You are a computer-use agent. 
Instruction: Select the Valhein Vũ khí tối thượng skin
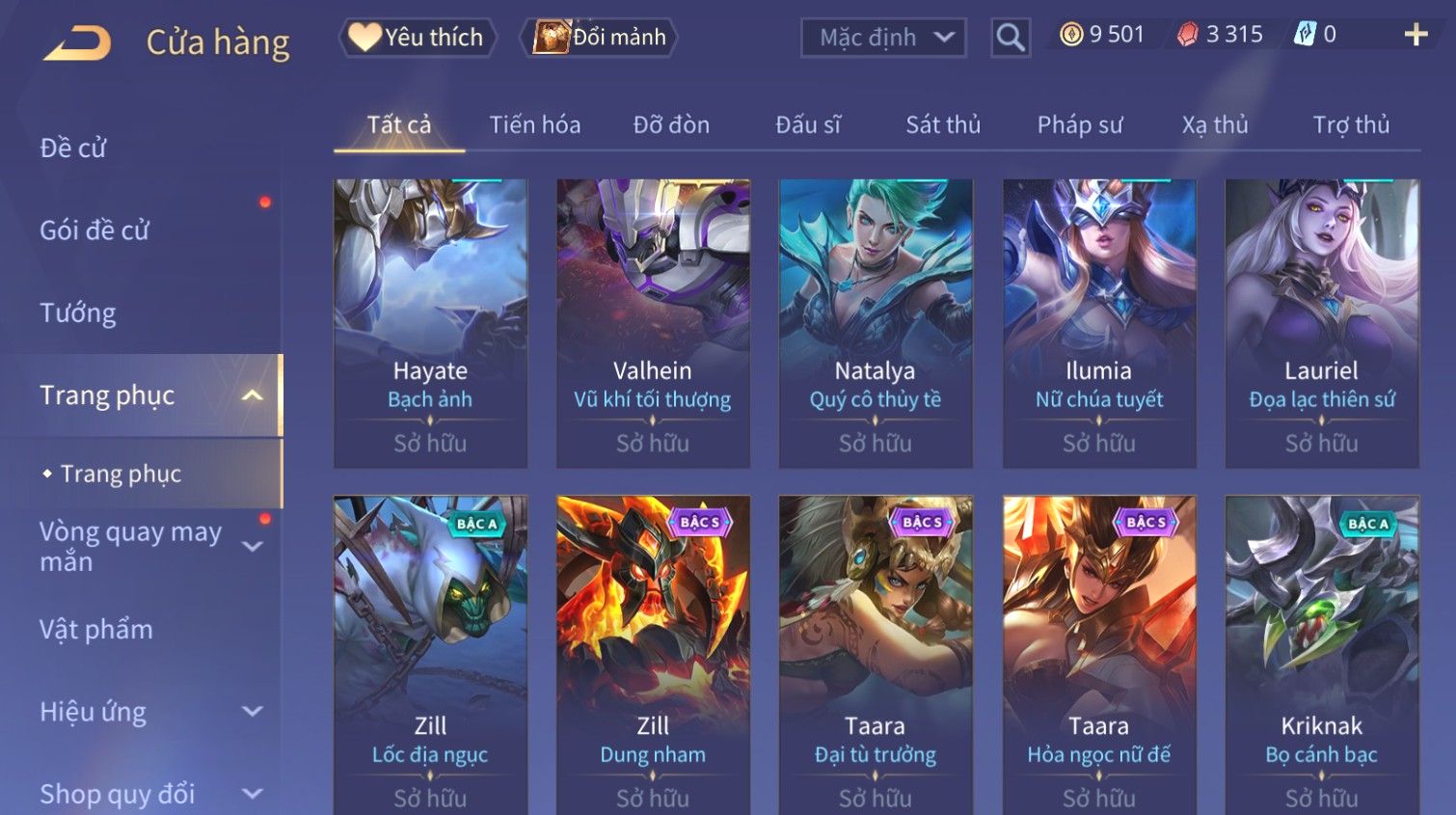tap(653, 323)
